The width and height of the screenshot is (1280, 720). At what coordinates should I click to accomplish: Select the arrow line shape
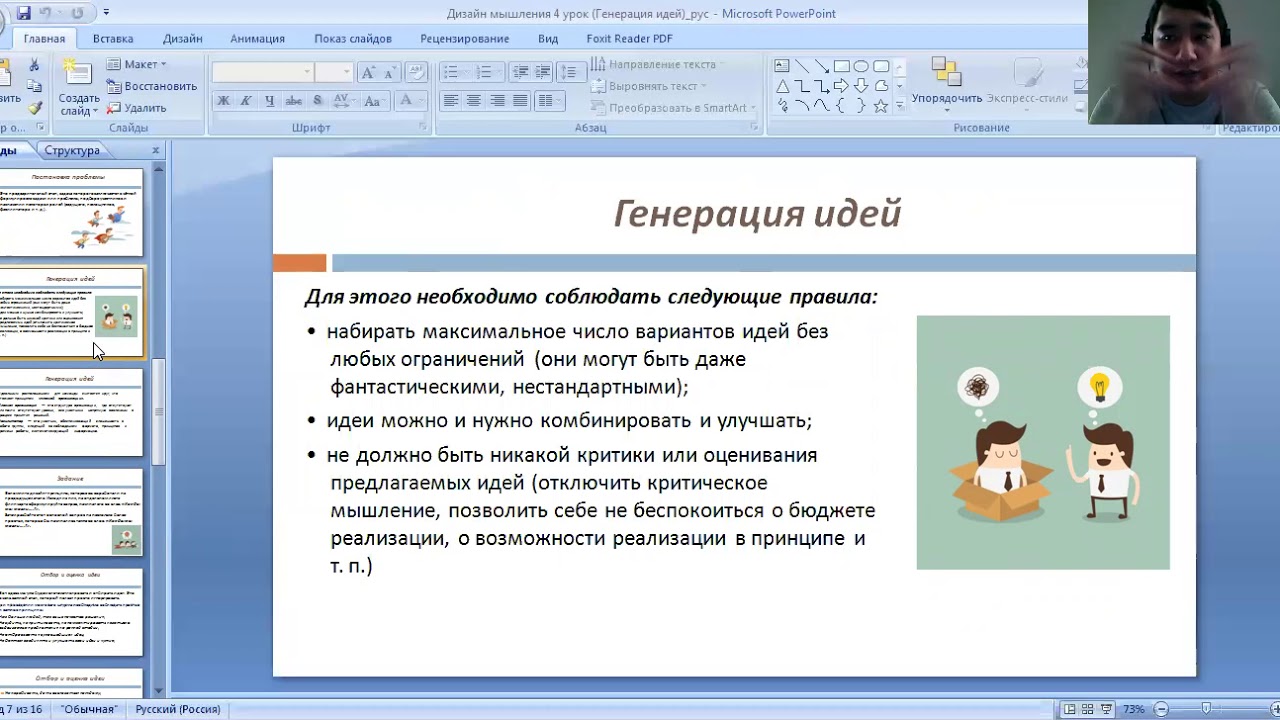point(822,66)
